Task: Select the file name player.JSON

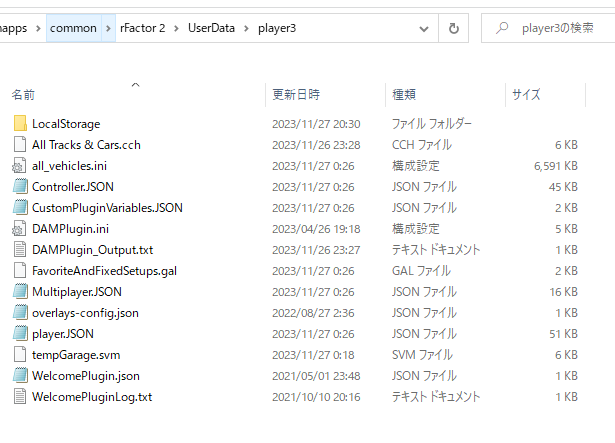Action: coord(63,334)
